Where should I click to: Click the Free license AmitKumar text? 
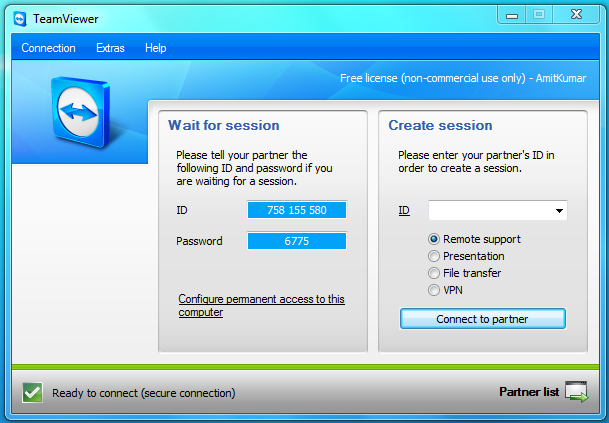(463, 78)
